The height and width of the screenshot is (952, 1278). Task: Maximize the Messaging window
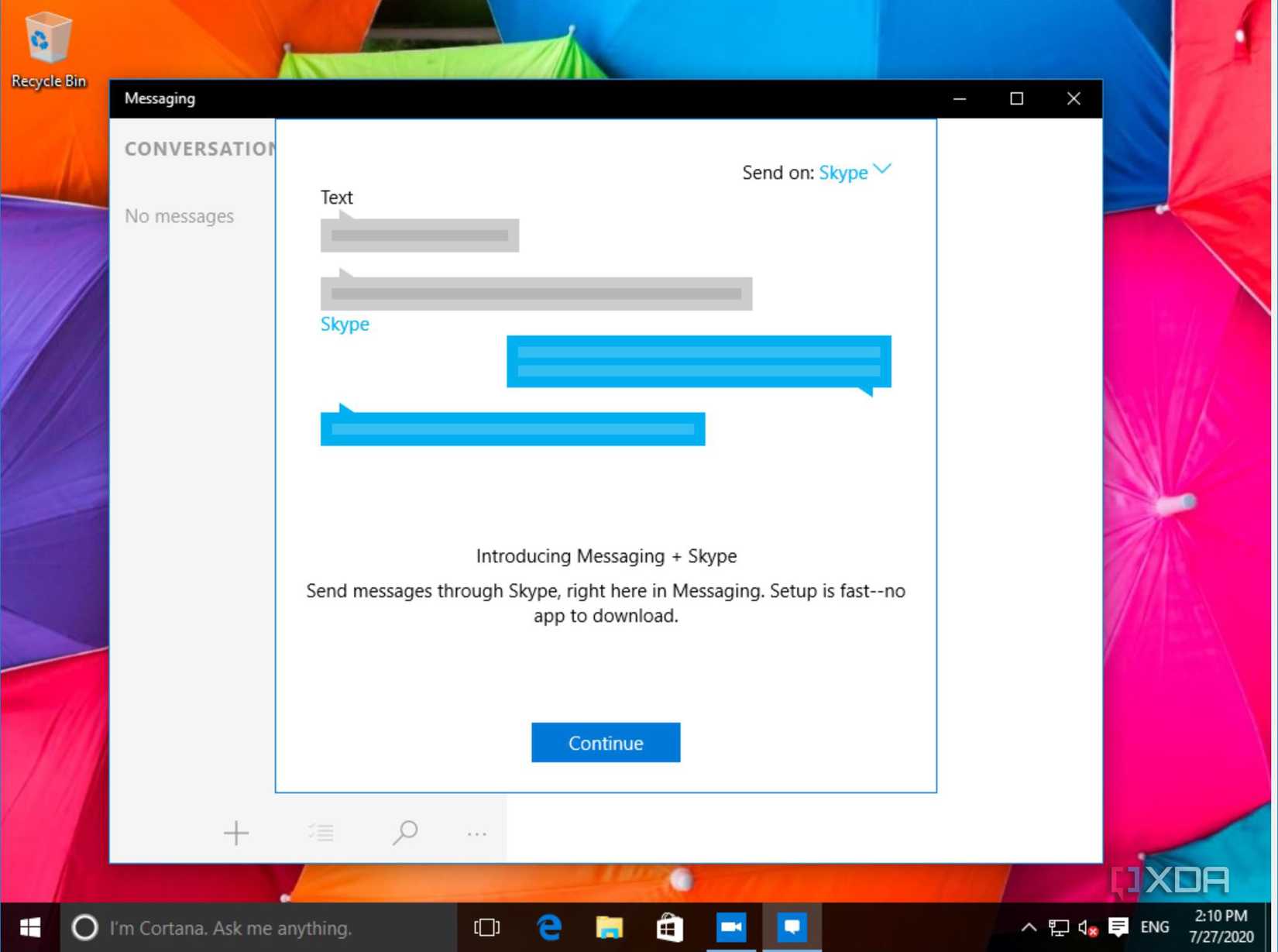tap(1017, 99)
